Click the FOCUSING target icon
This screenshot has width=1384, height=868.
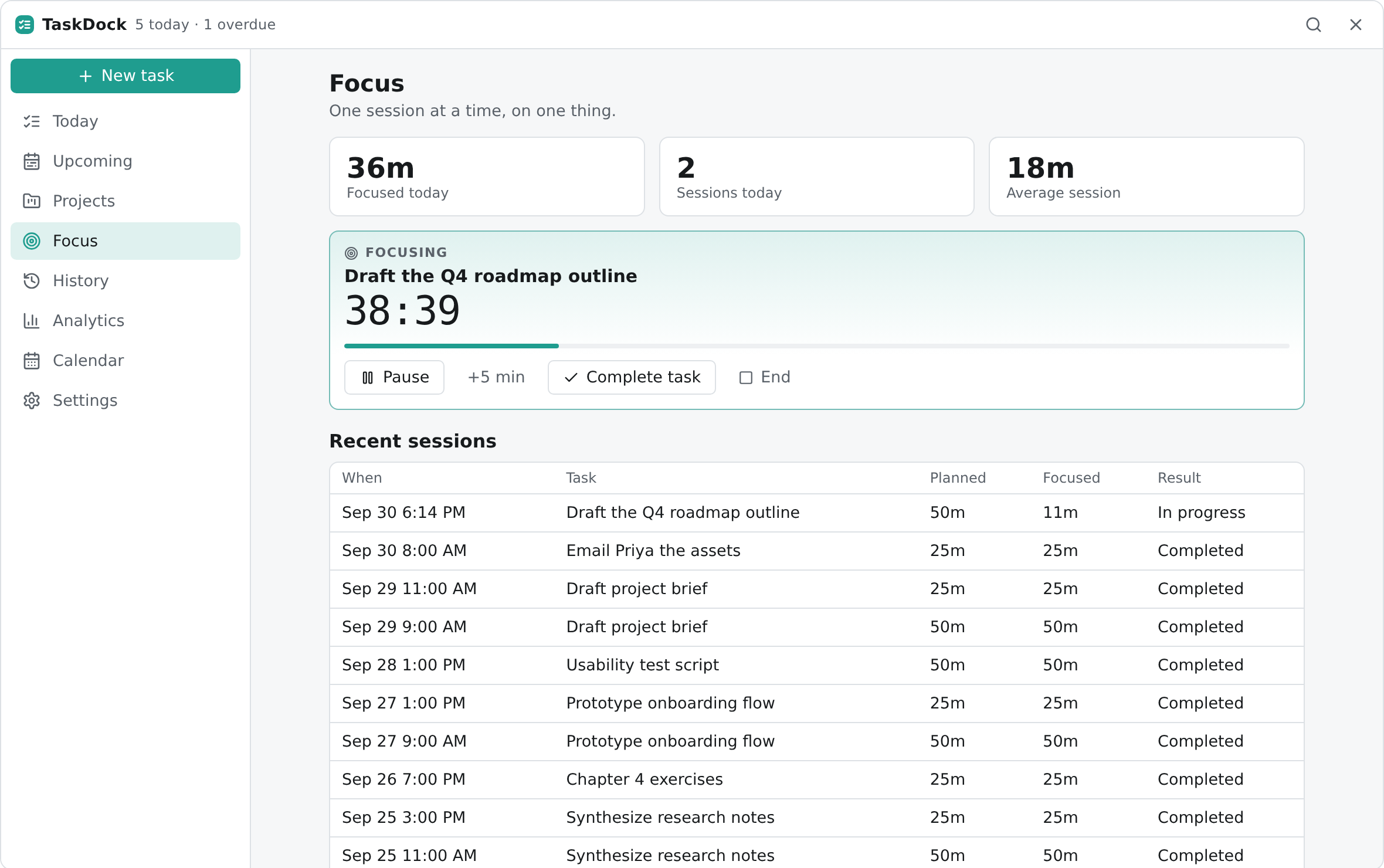[x=351, y=253]
